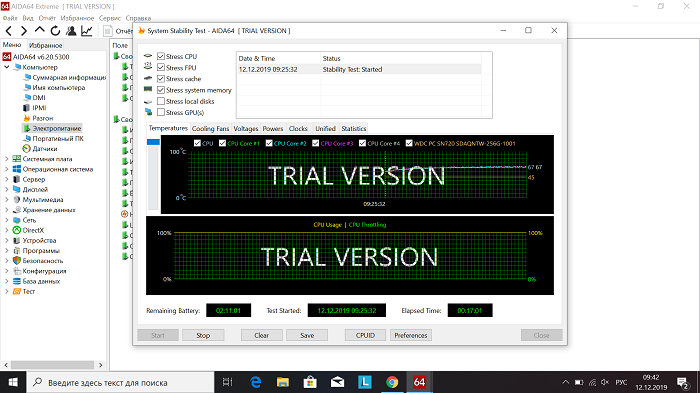Toggle CPU Core #2 graph checkbox
This screenshot has width=700, height=393.
(269, 143)
